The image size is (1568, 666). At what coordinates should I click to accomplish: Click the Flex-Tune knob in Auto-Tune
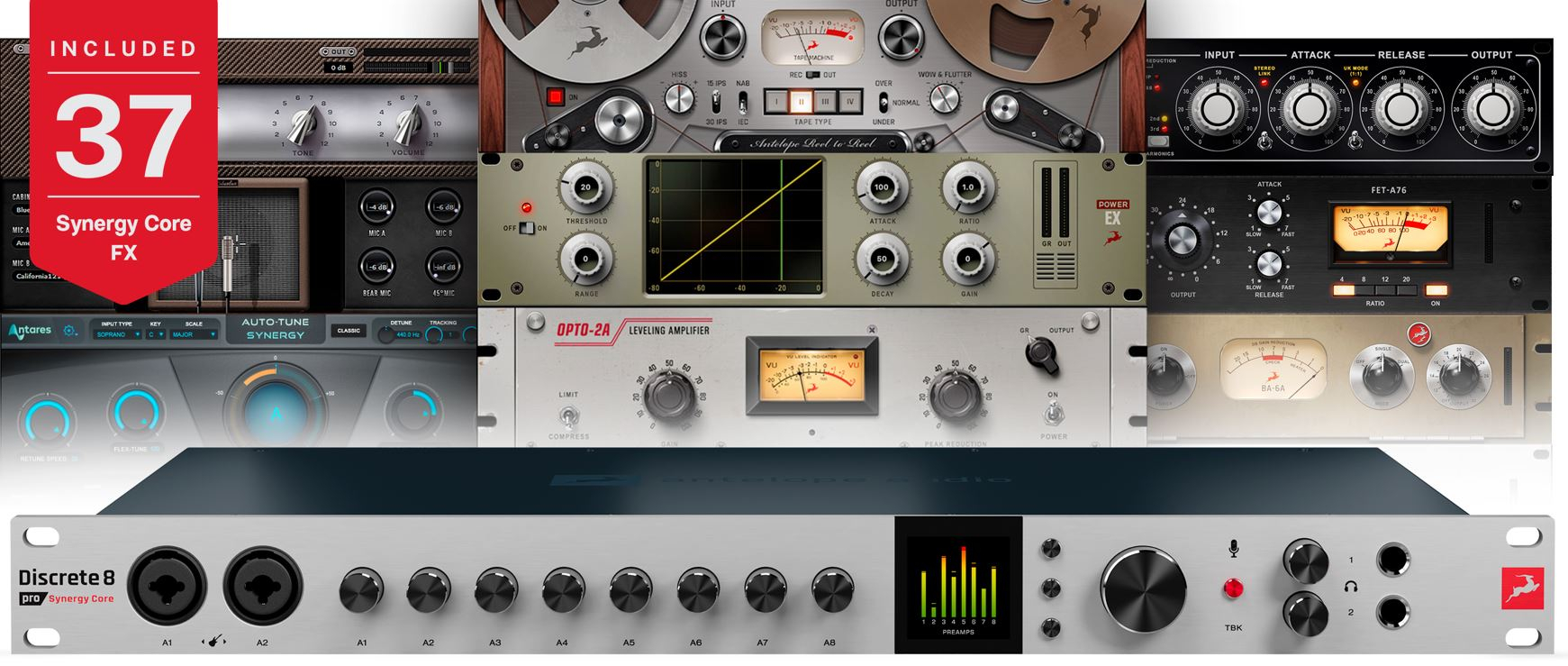point(136,414)
